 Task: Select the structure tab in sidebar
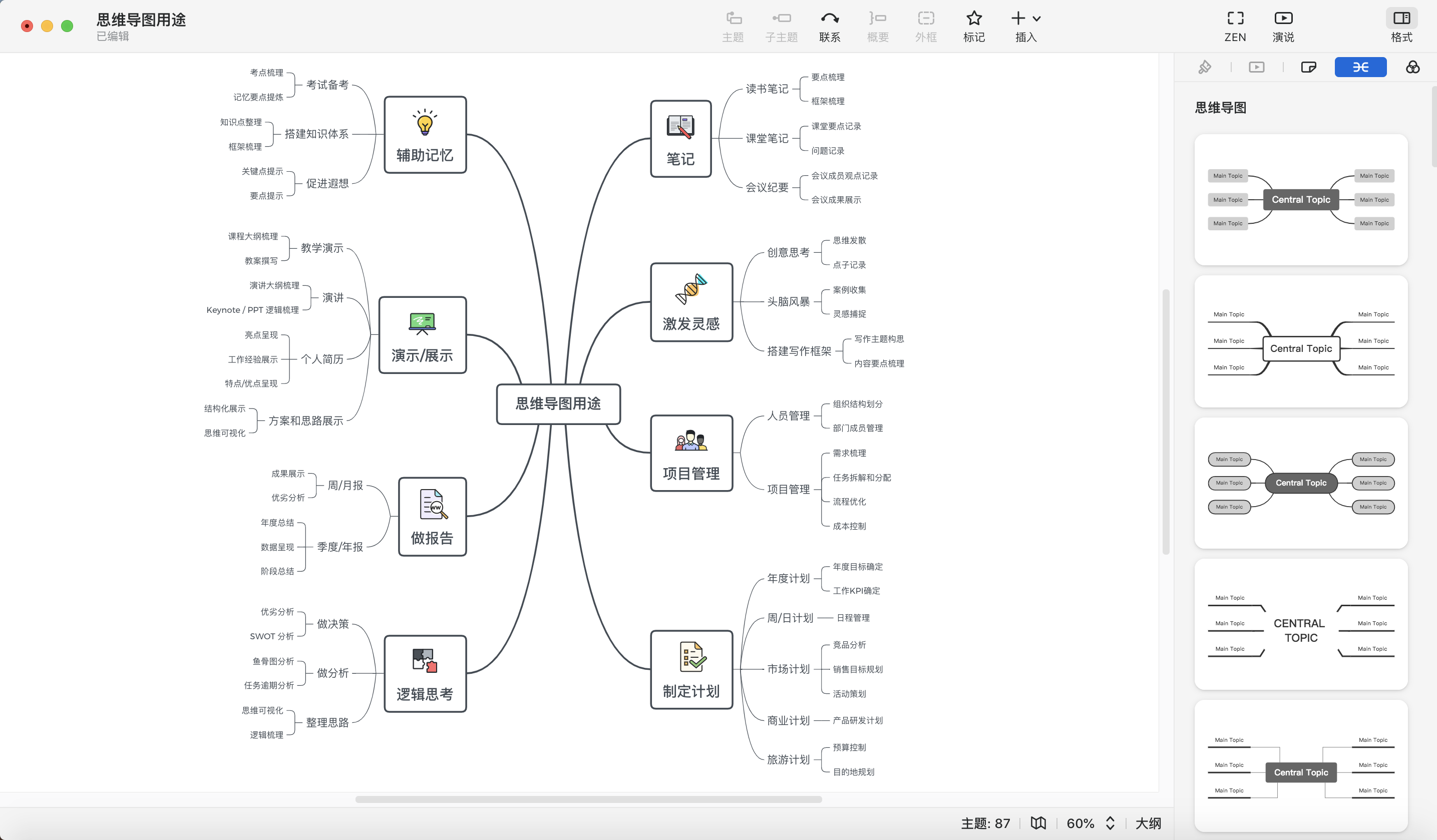[x=1360, y=67]
